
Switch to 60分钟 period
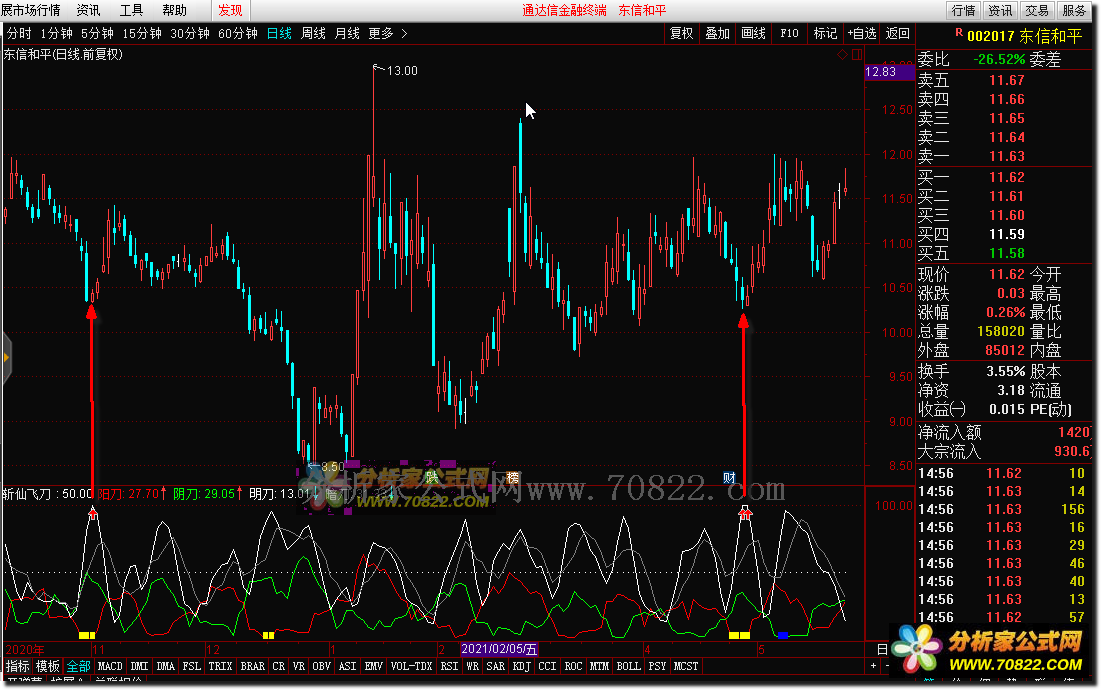pos(238,33)
